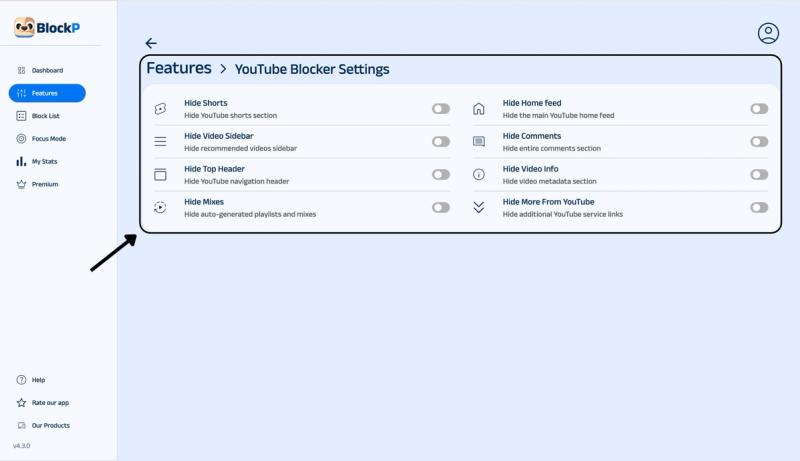
Task: Click the 'Hide Comments' title text
Action: 532,136
